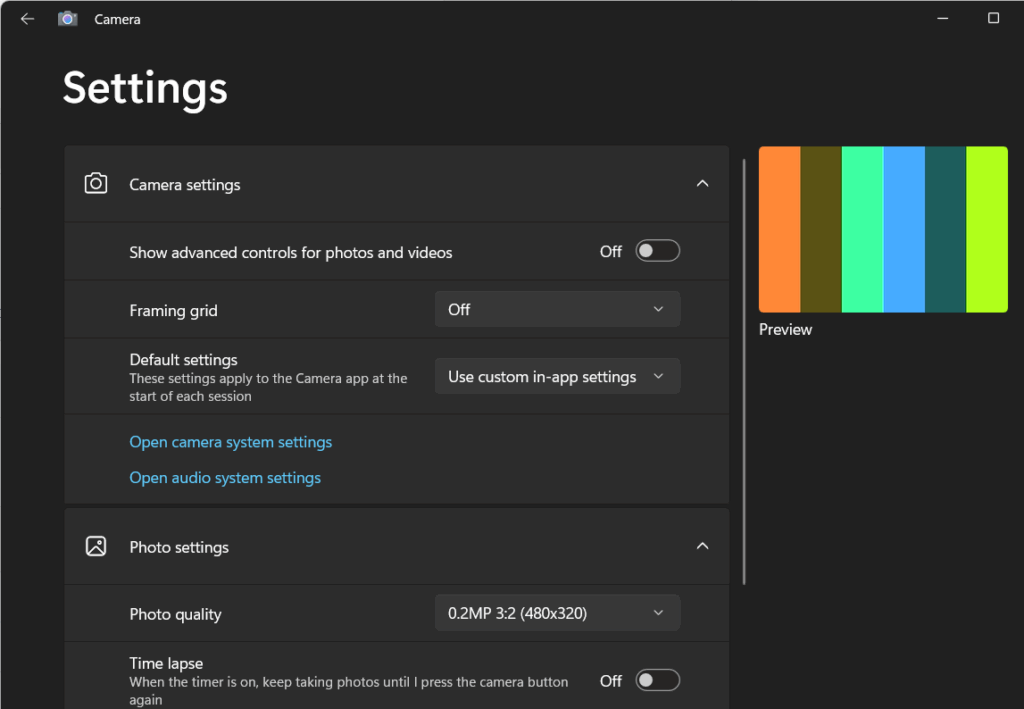Click the lime green stripe in preview
The height and width of the screenshot is (709, 1024).
pyautogui.click(x=987, y=229)
